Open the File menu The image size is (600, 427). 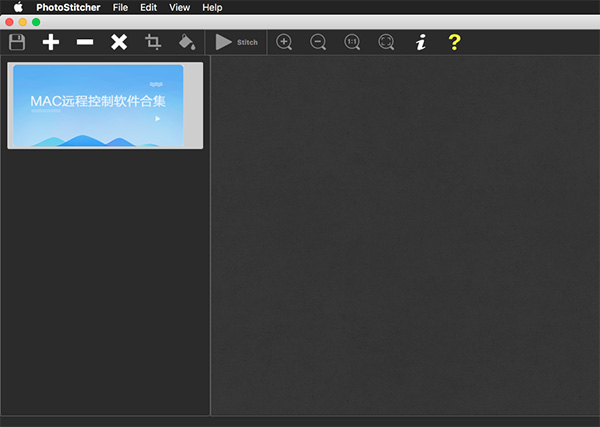tap(120, 7)
